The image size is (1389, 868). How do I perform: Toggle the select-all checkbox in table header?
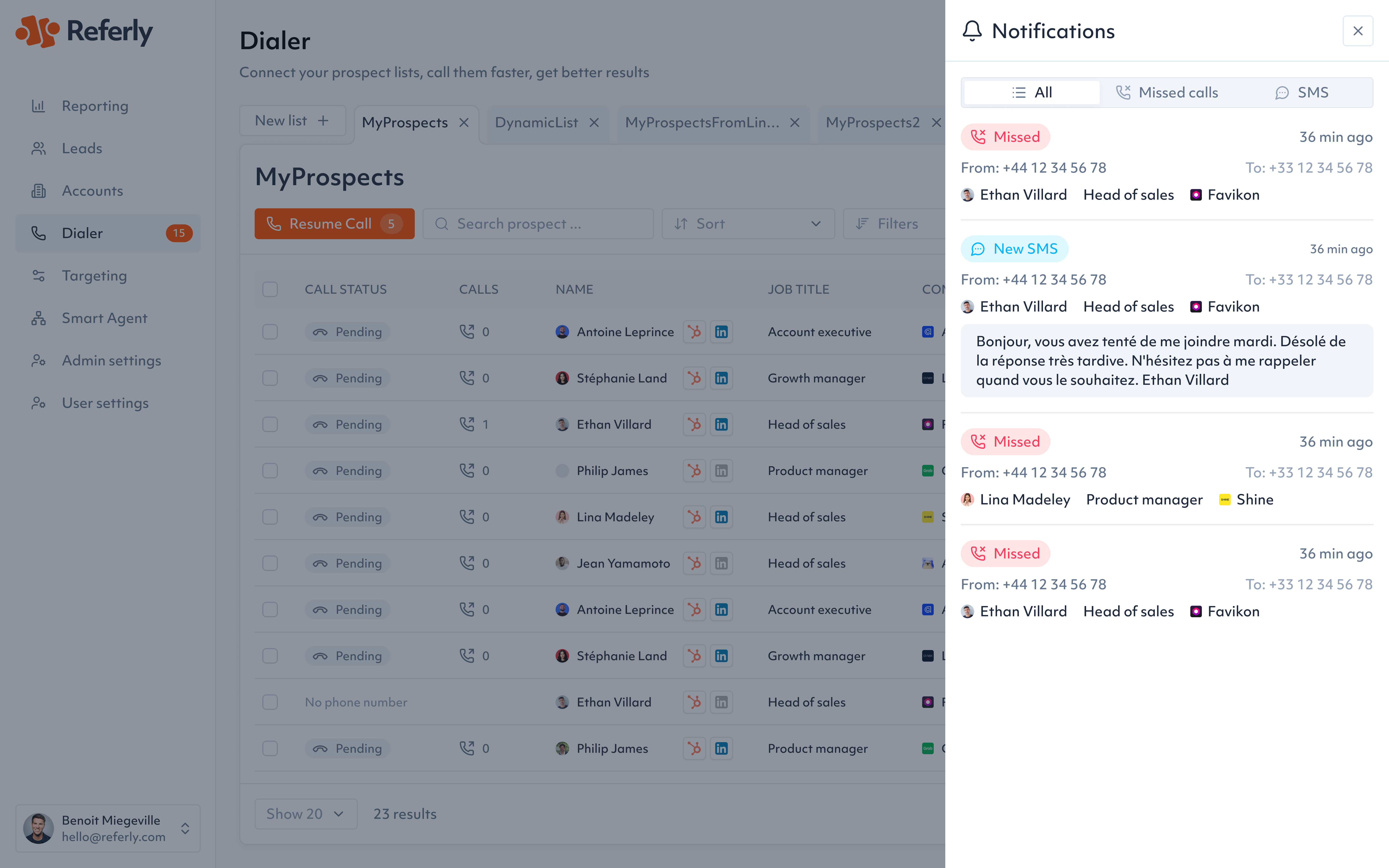tap(270, 289)
